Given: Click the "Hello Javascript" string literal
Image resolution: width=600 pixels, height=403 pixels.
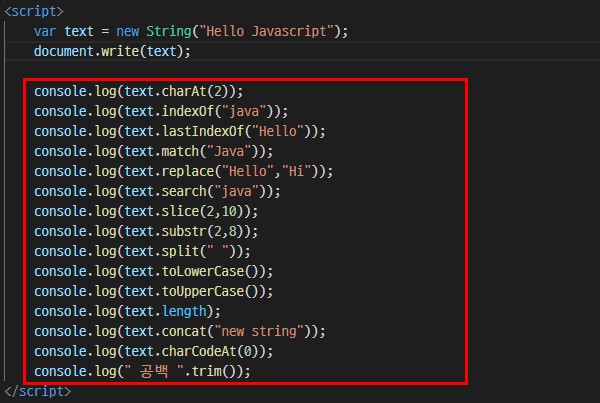Looking at the screenshot, I should [x=266, y=31].
